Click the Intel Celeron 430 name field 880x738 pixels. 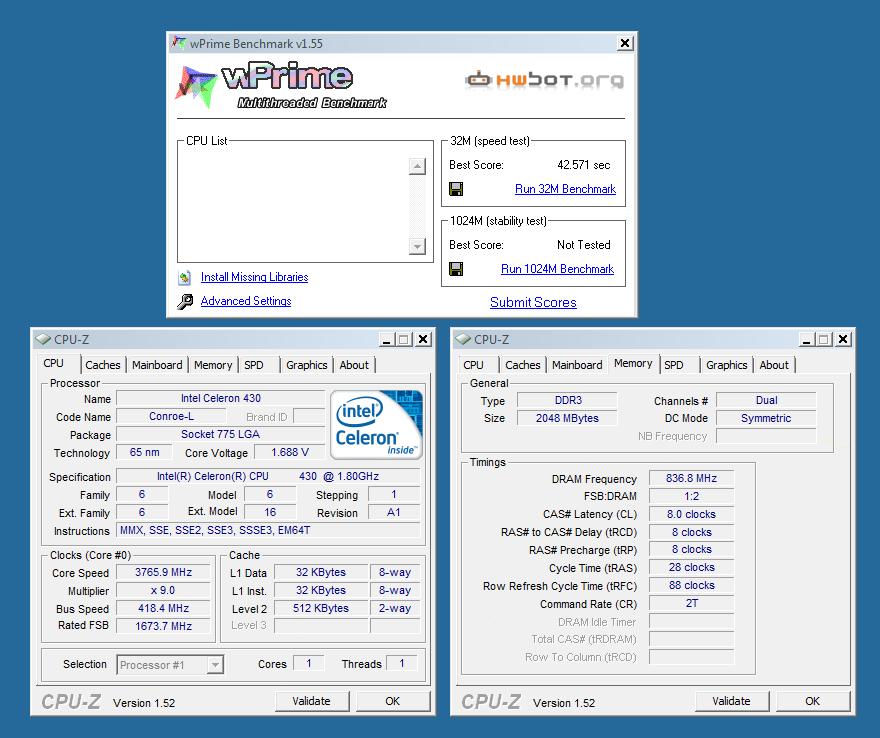[x=221, y=398]
